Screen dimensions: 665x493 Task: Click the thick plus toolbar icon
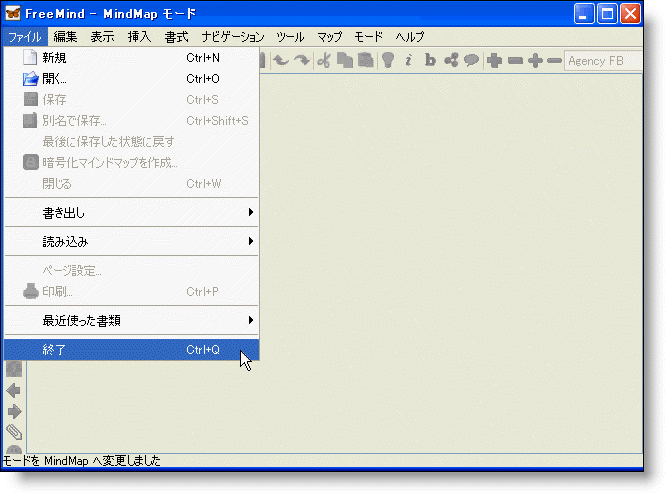tap(494, 61)
